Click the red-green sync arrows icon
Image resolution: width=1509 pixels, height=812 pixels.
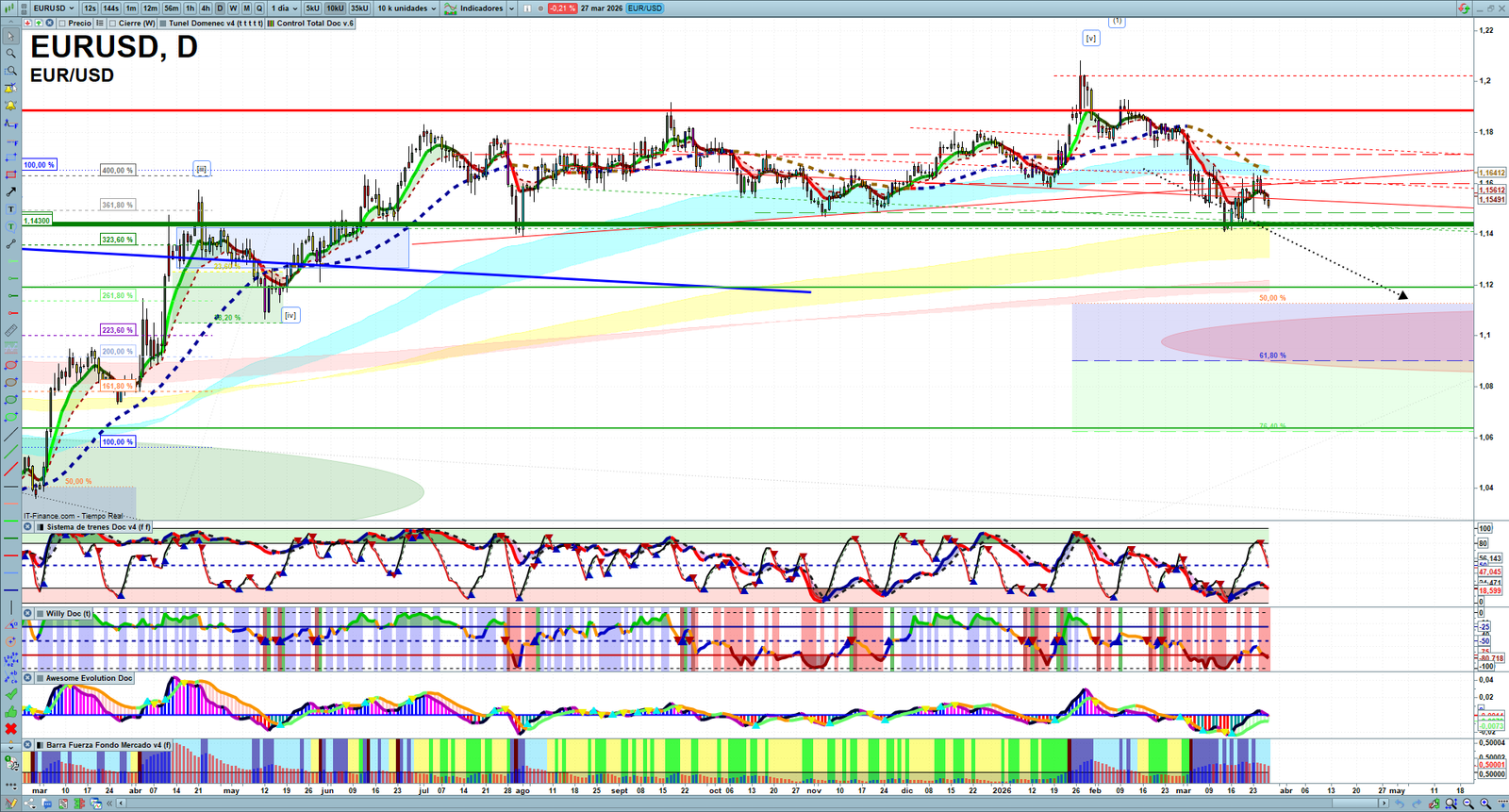tap(1463, 8)
